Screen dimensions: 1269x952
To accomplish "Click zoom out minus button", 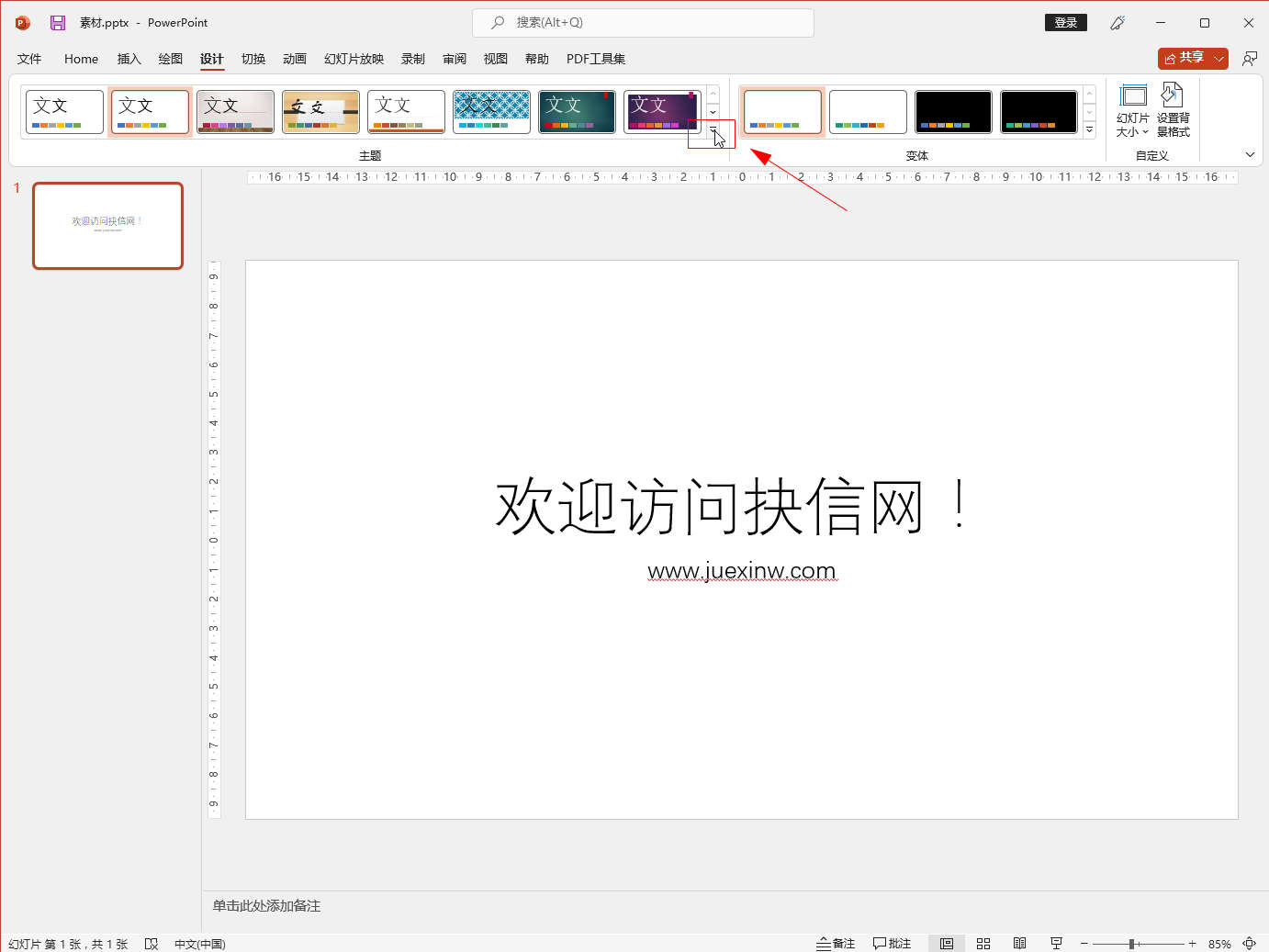I will 1084,944.
